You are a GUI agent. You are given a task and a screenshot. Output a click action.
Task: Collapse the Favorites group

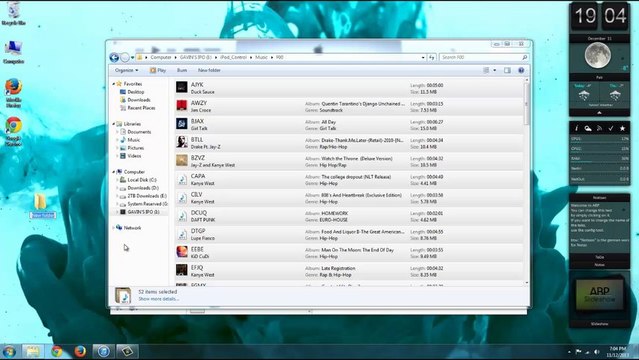(114, 84)
